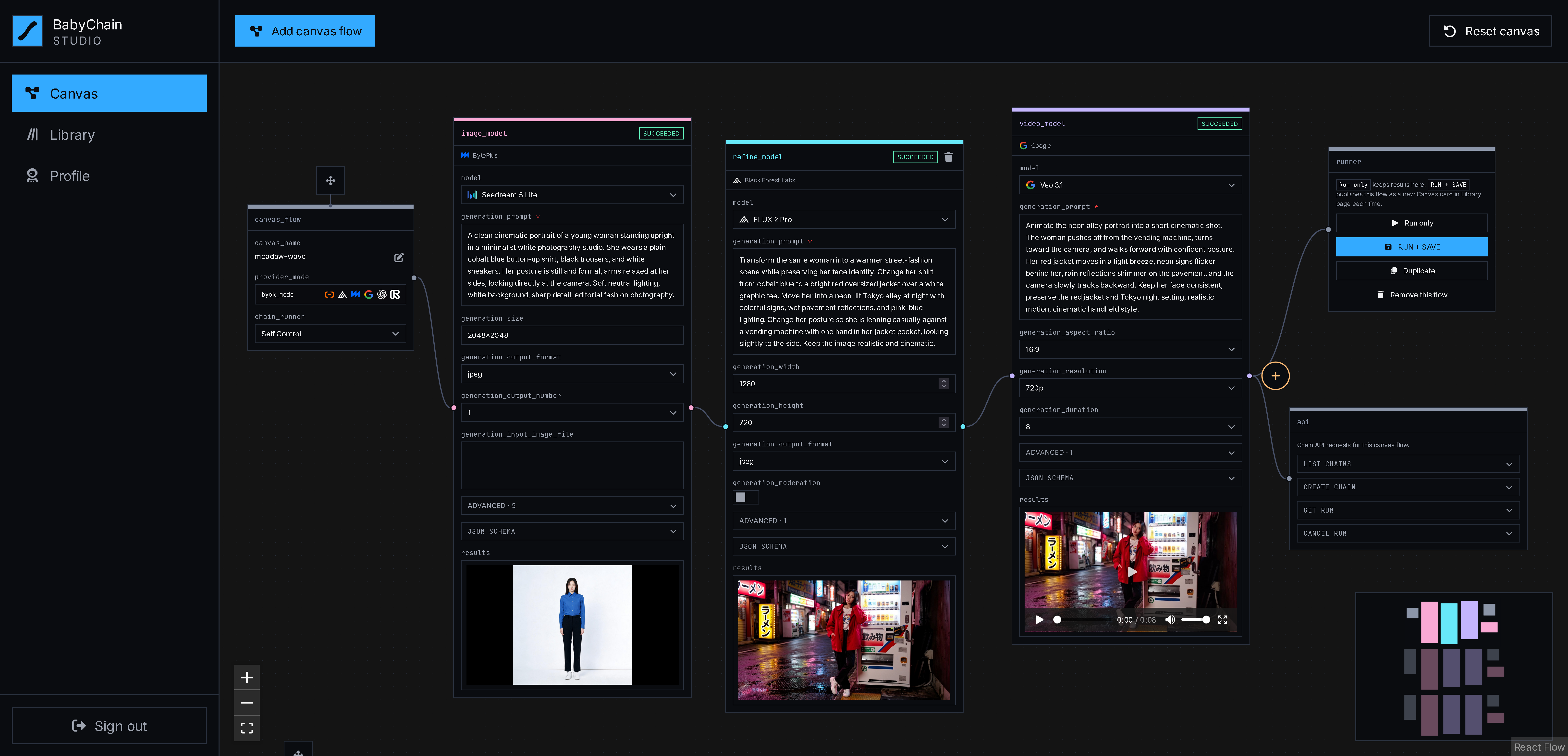Open image_model generation_output_number dropdown
Image resolution: width=1568 pixels, height=756 pixels.
(x=572, y=413)
